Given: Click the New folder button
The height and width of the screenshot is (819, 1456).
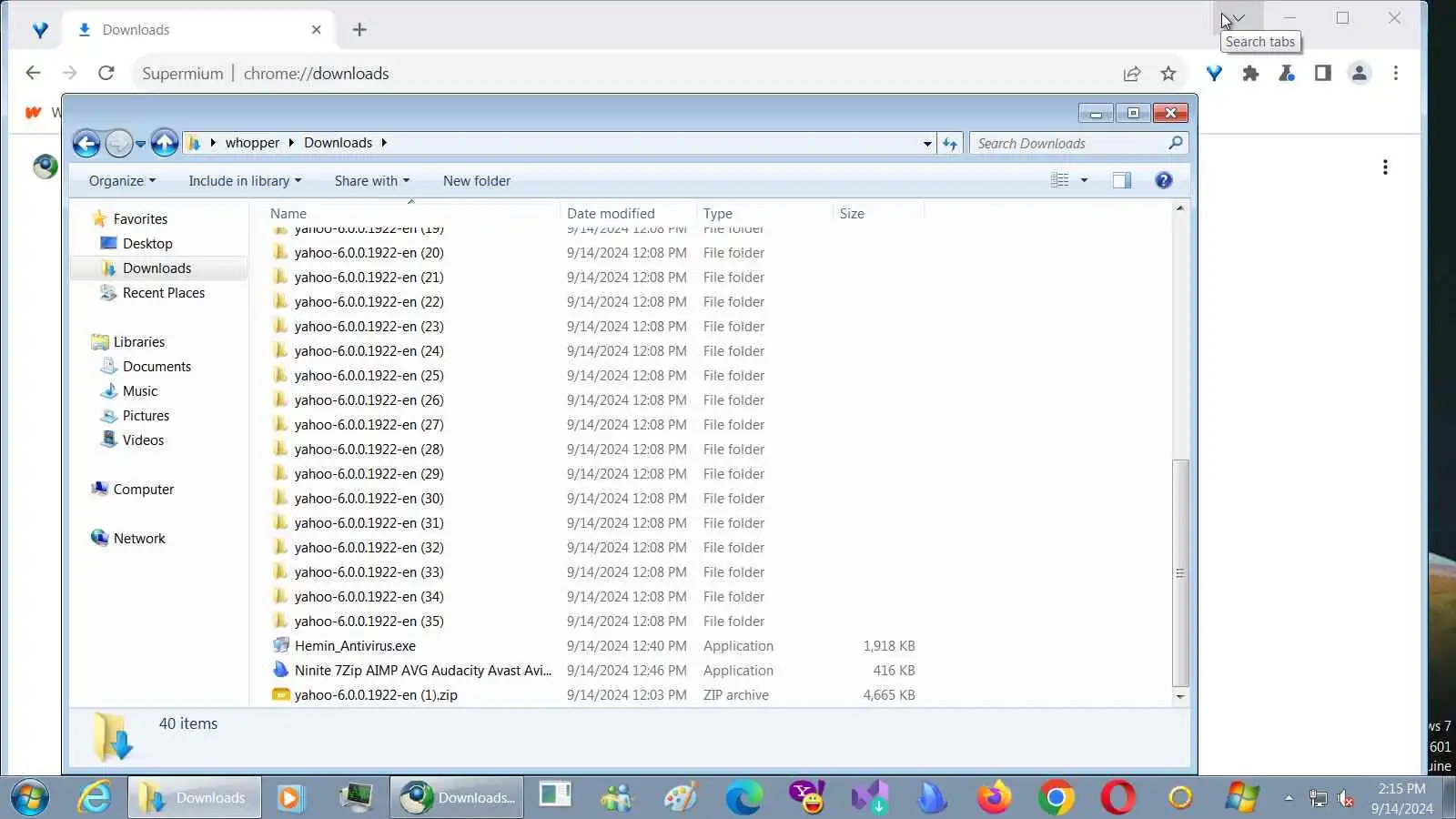Looking at the screenshot, I should pos(477,180).
